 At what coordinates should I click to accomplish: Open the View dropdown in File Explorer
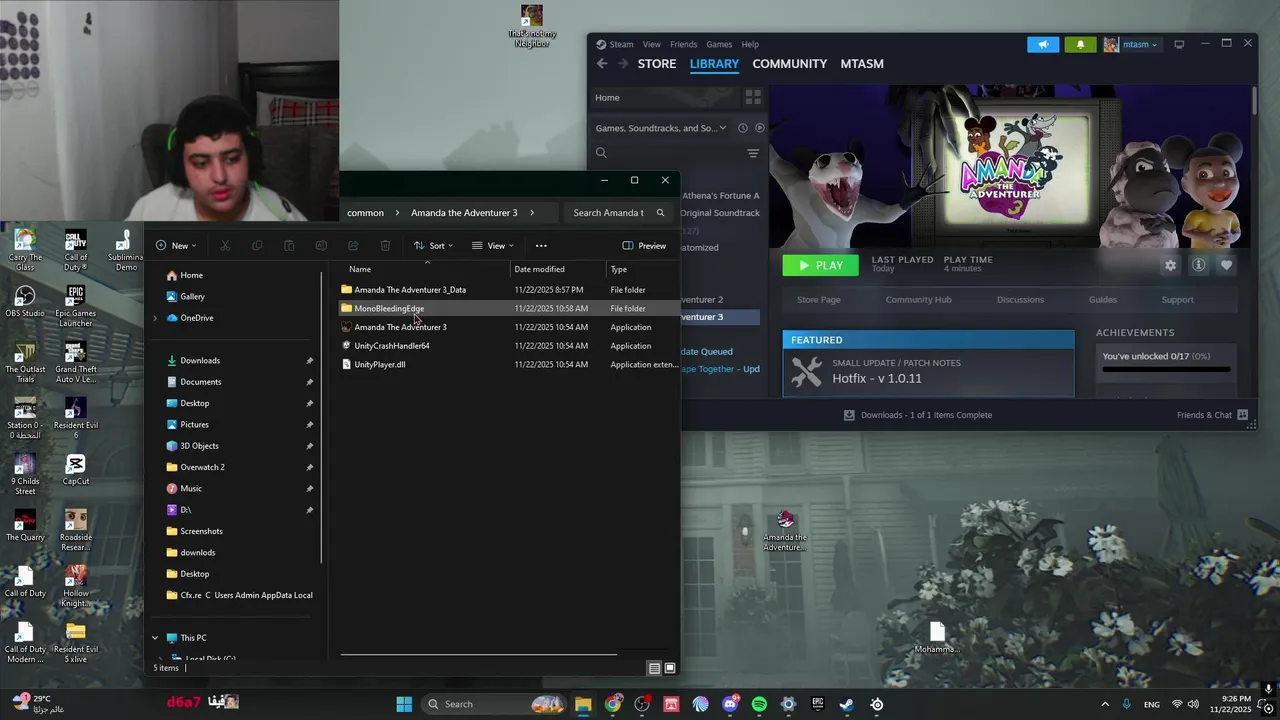click(x=492, y=245)
